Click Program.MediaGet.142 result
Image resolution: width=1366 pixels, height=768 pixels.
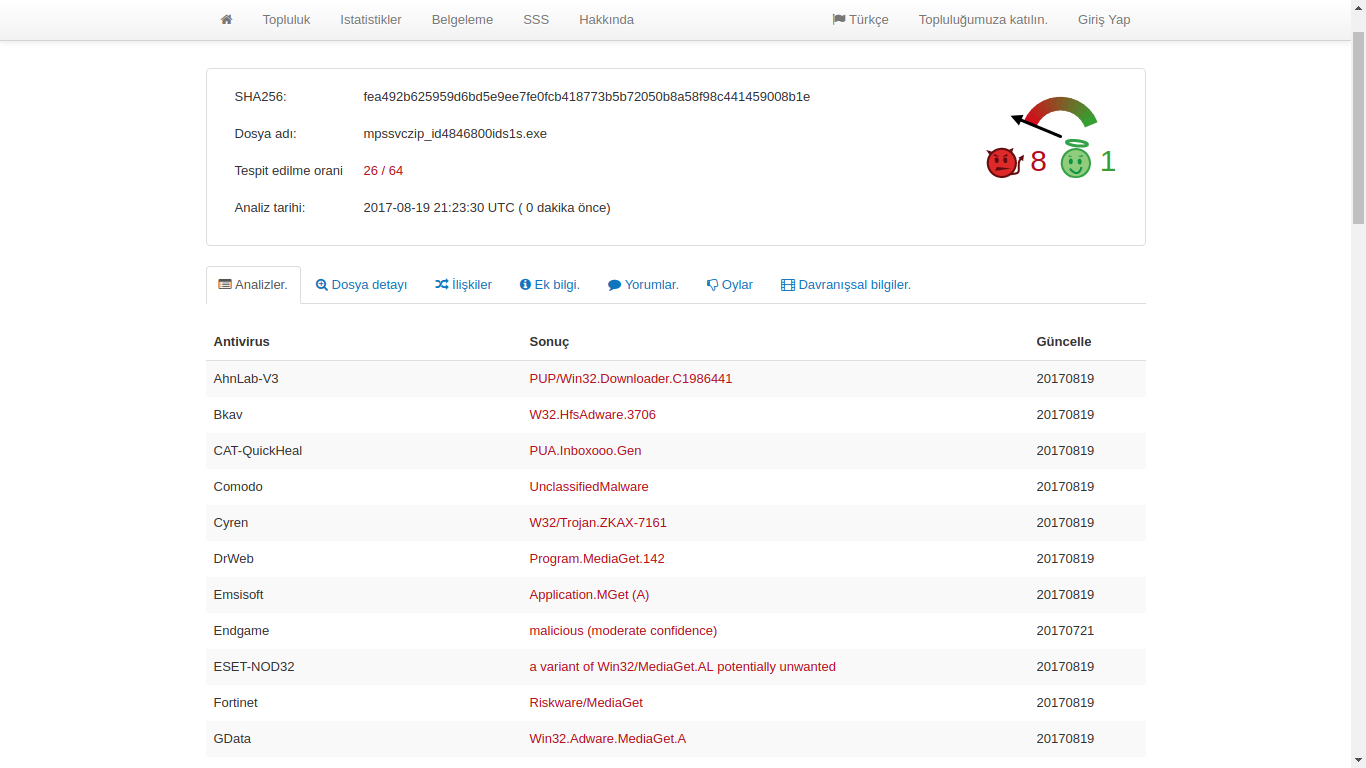click(x=597, y=559)
